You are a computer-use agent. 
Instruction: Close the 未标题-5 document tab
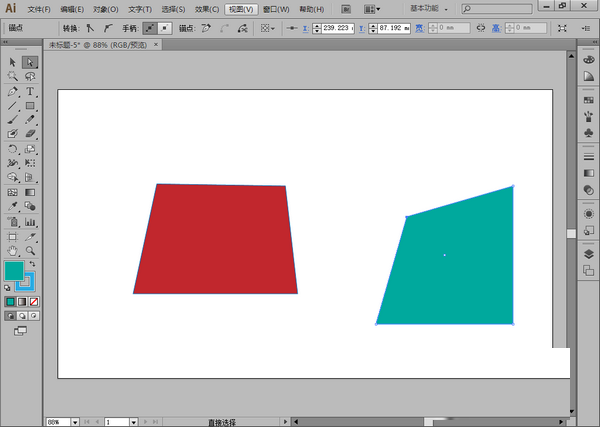[155, 46]
